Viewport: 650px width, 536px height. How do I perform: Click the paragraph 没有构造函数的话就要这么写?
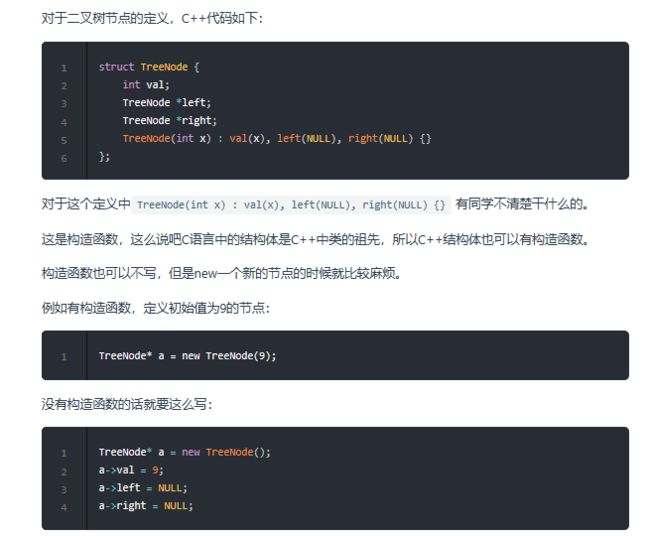pos(127,404)
